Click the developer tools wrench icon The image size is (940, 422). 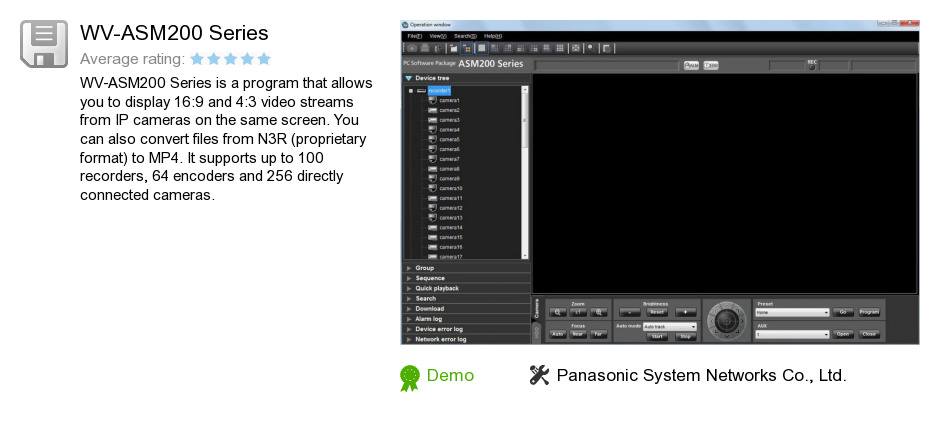[x=539, y=375]
